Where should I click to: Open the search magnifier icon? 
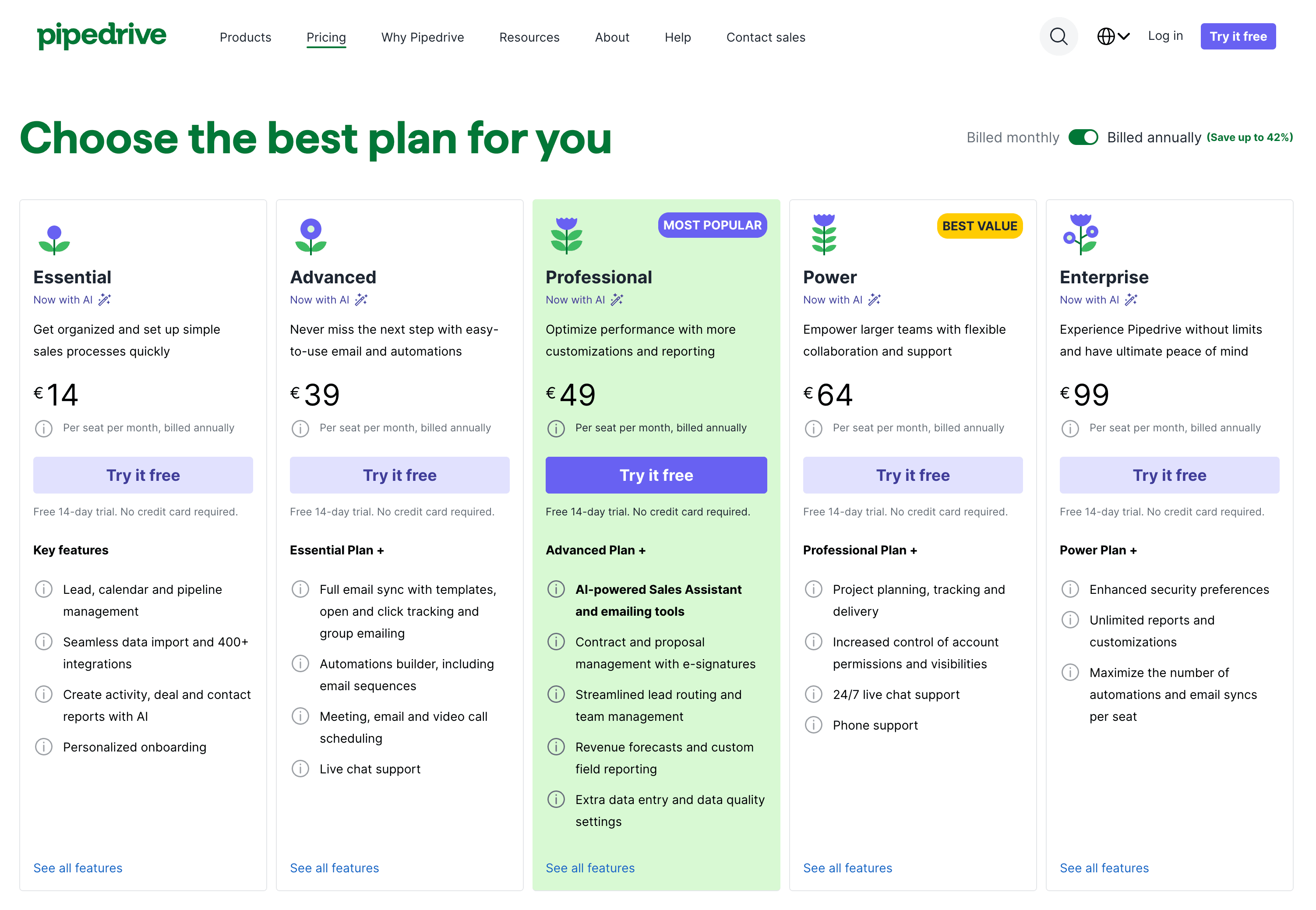(1058, 36)
